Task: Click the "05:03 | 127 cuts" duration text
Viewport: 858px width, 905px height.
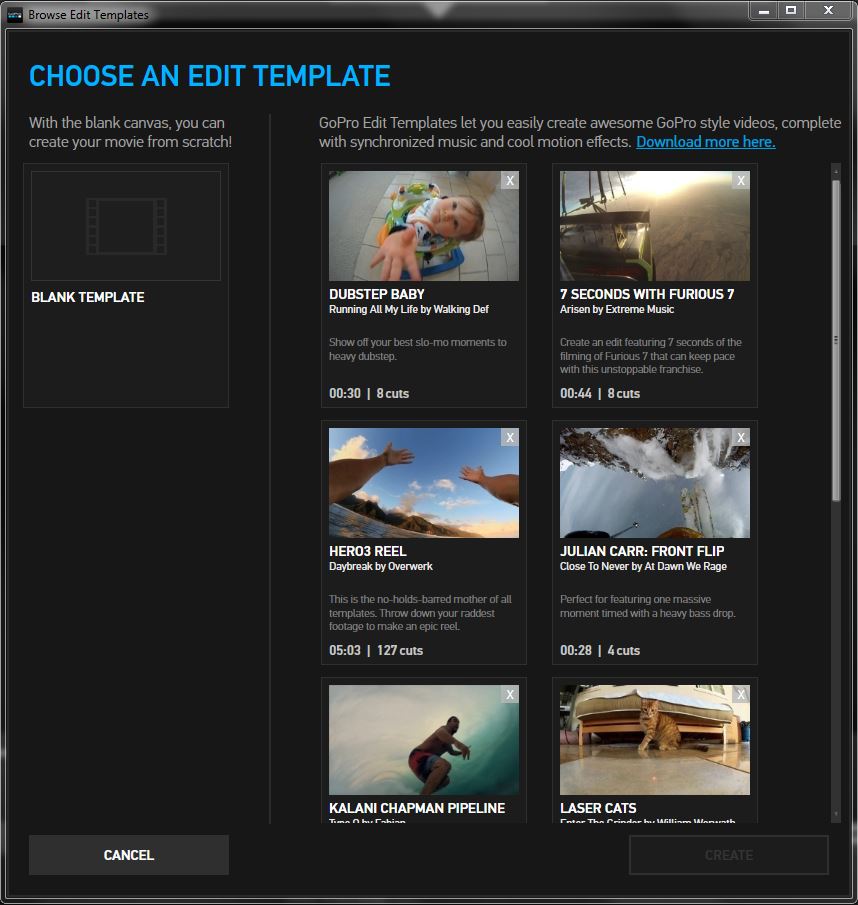Action: point(376,650)
